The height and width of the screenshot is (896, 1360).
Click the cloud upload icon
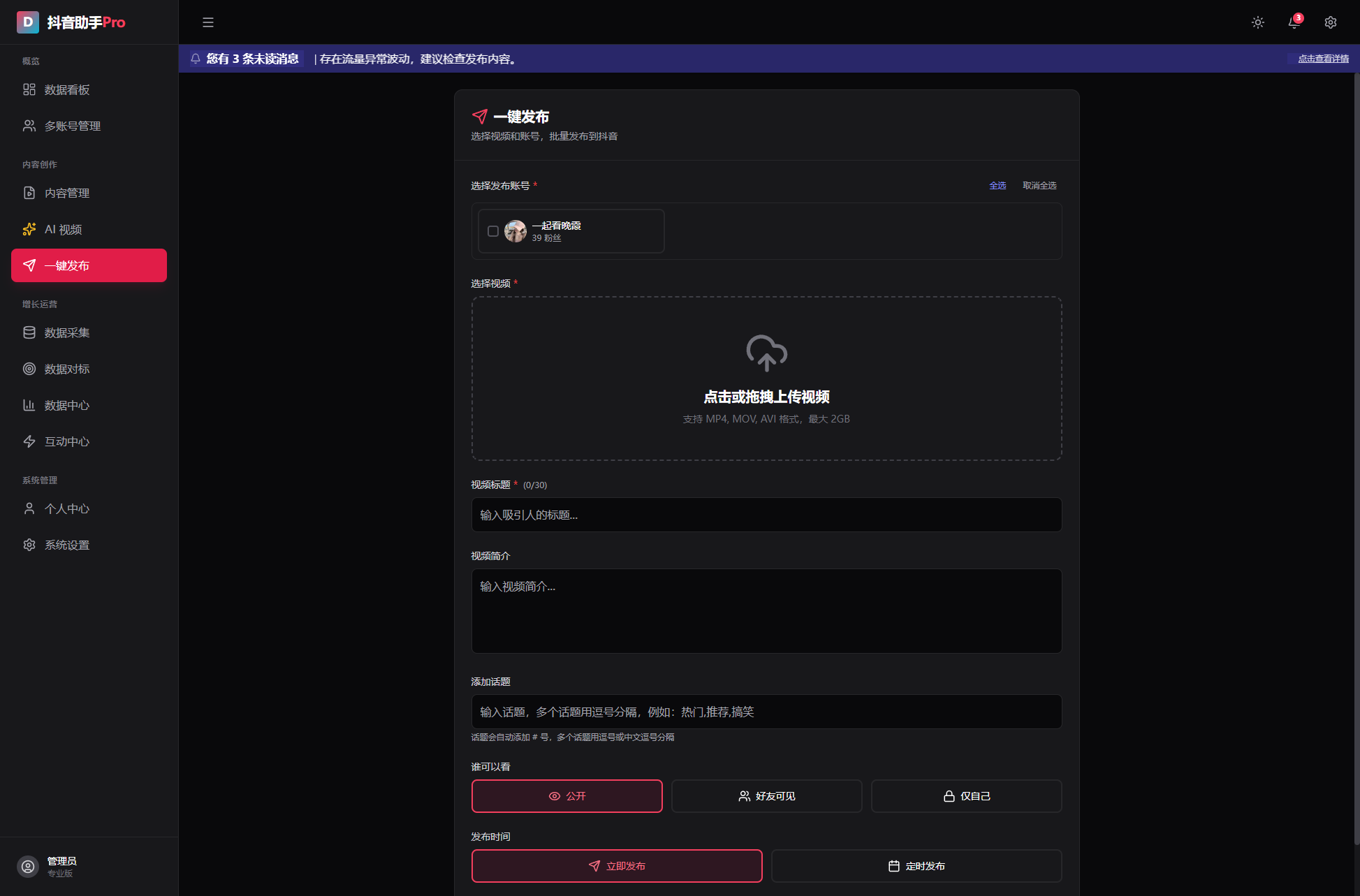pyautogui.click(x=766, y=353)
